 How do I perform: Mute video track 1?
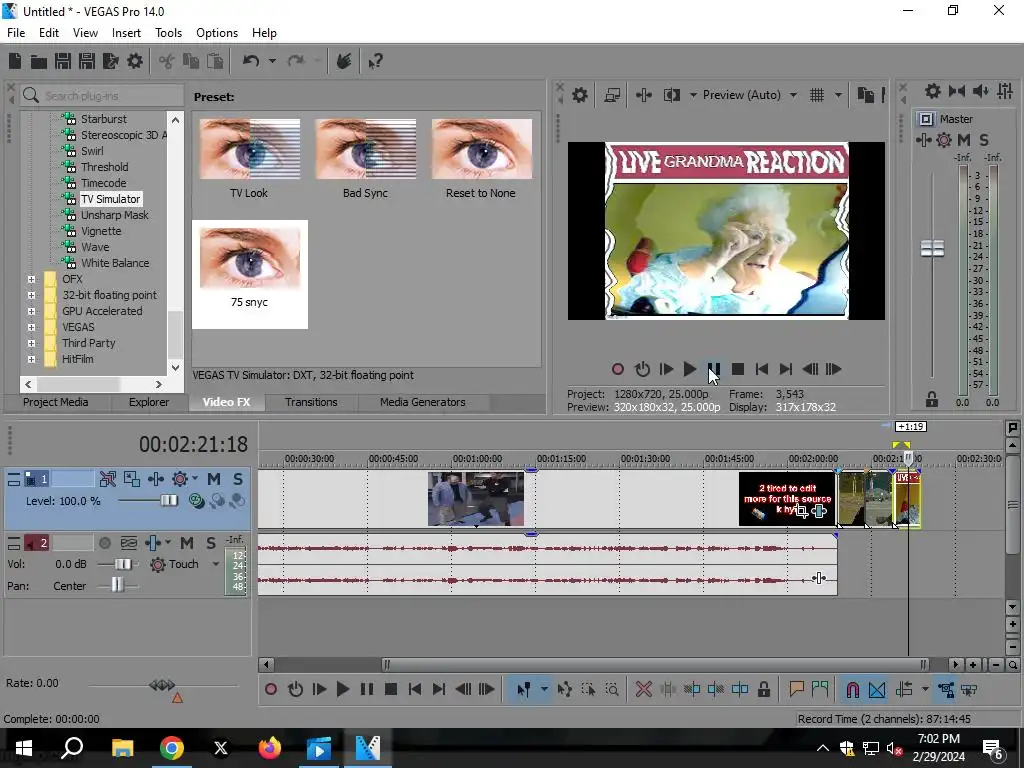[x=214, y=479]
